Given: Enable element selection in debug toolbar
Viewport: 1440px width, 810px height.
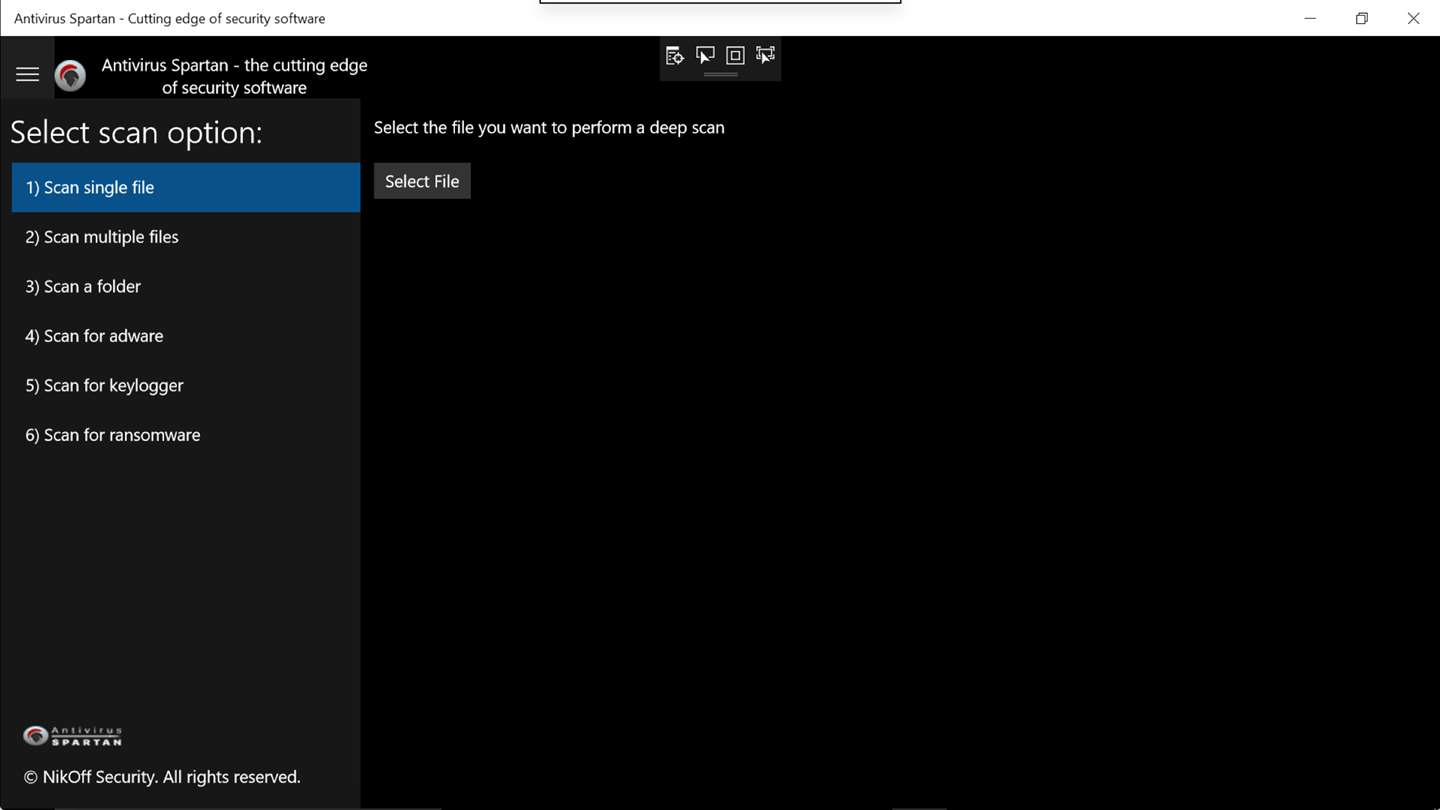Looking at the screenshot, I should tap(705, 56).
